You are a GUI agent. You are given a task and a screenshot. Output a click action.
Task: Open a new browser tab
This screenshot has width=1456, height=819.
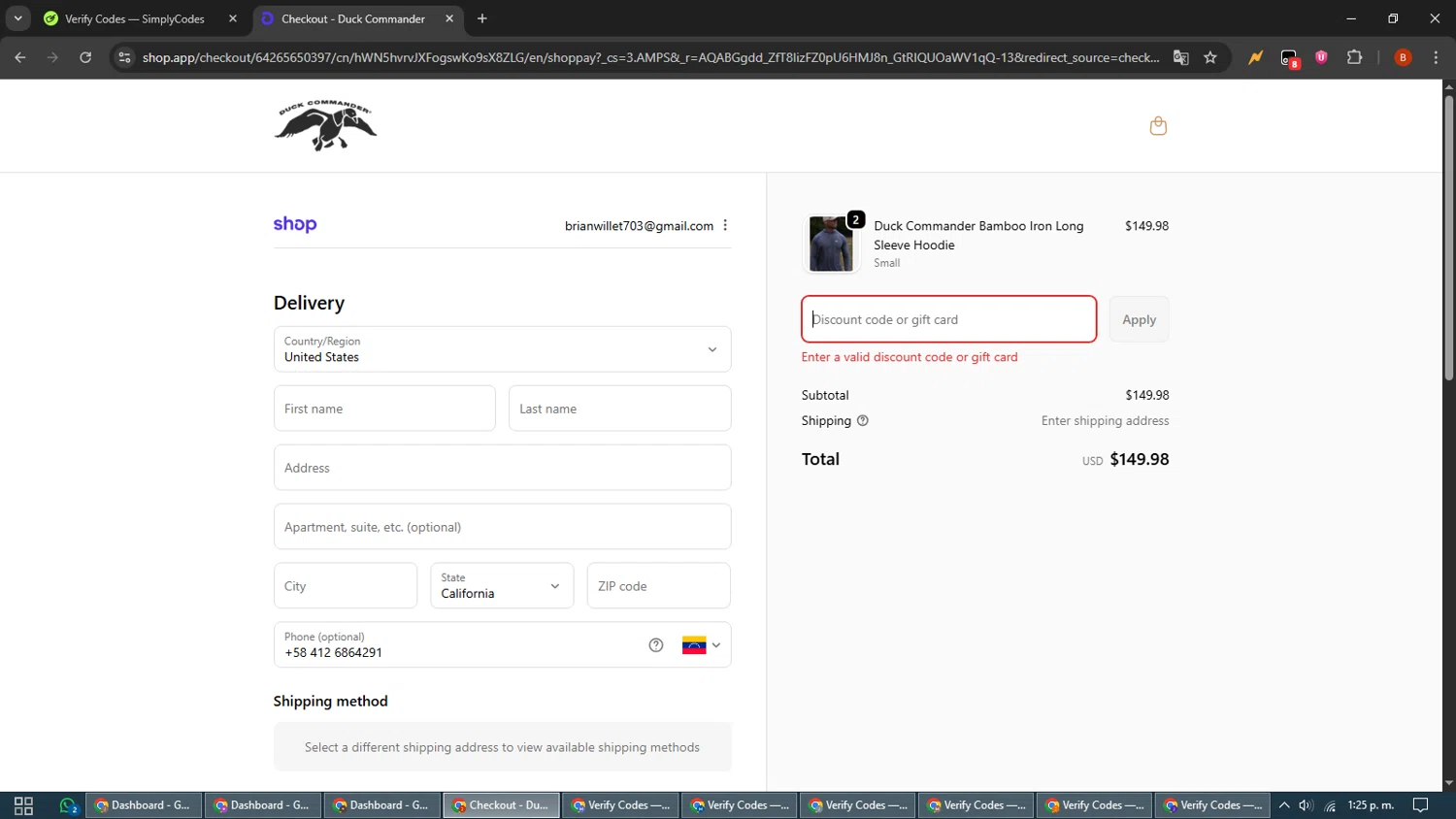[482, 18]
